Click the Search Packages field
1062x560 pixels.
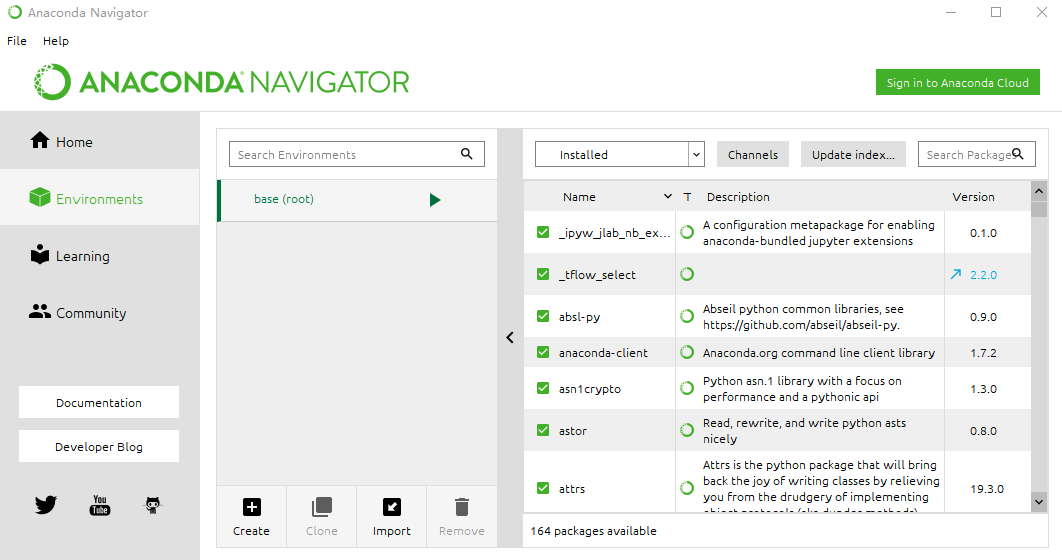[977, 154]
